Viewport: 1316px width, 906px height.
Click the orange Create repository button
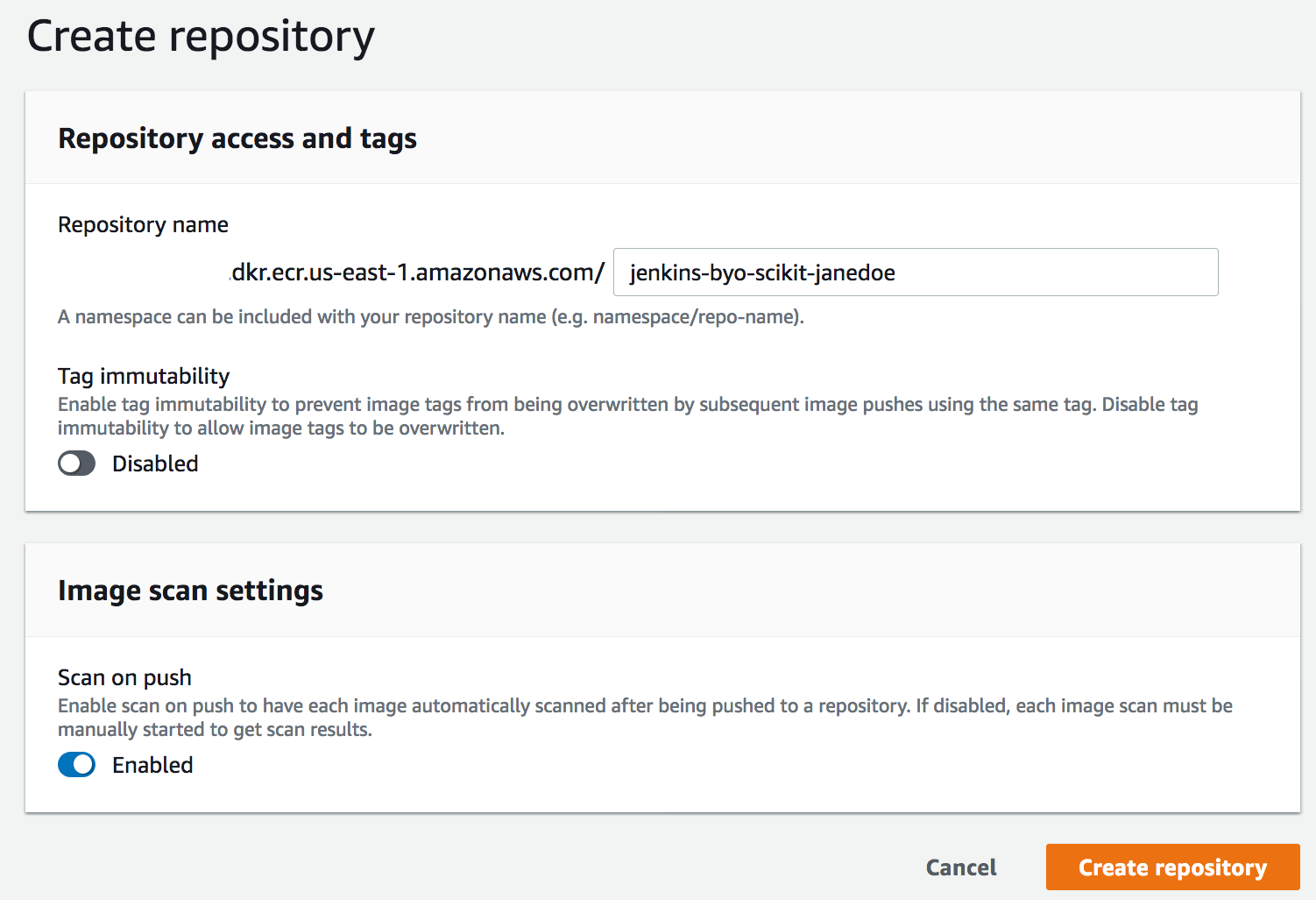click(x=1172, y=867)
